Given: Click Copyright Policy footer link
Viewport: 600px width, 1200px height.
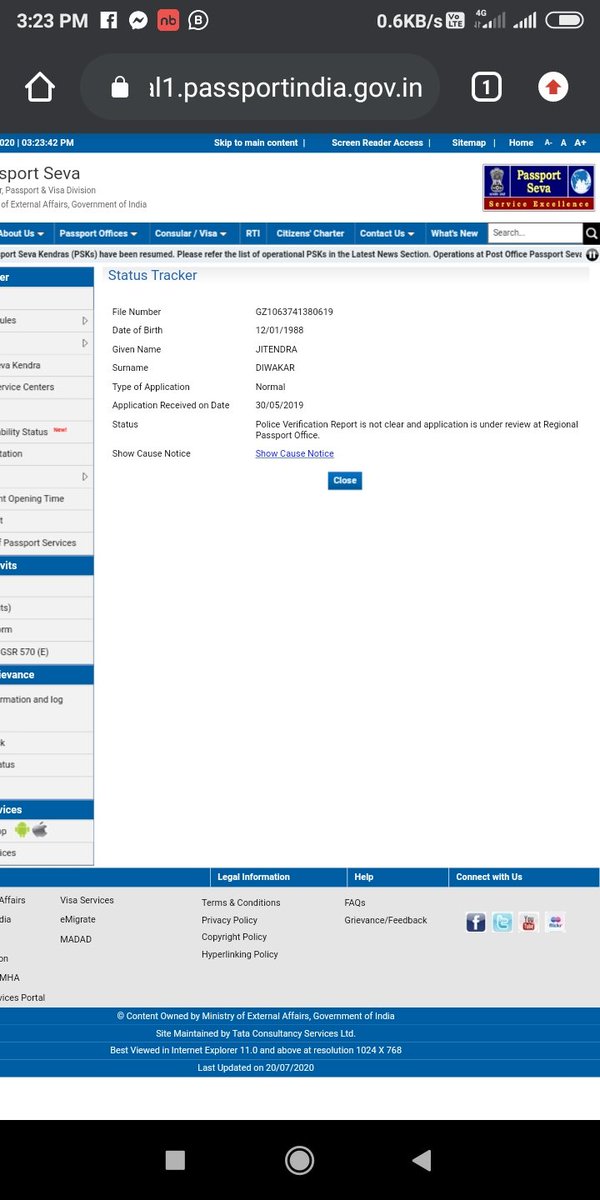Looking at the screenshot, I should (x=234, y=937).
